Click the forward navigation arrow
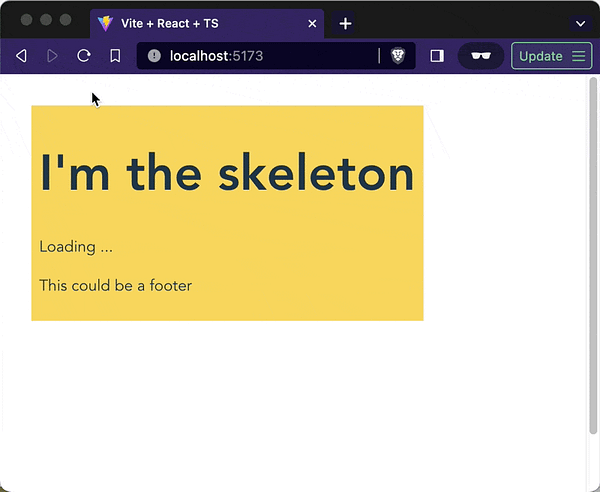Image resolution: width=600 pixels, height=492 pixels. (x=52, y=56)
